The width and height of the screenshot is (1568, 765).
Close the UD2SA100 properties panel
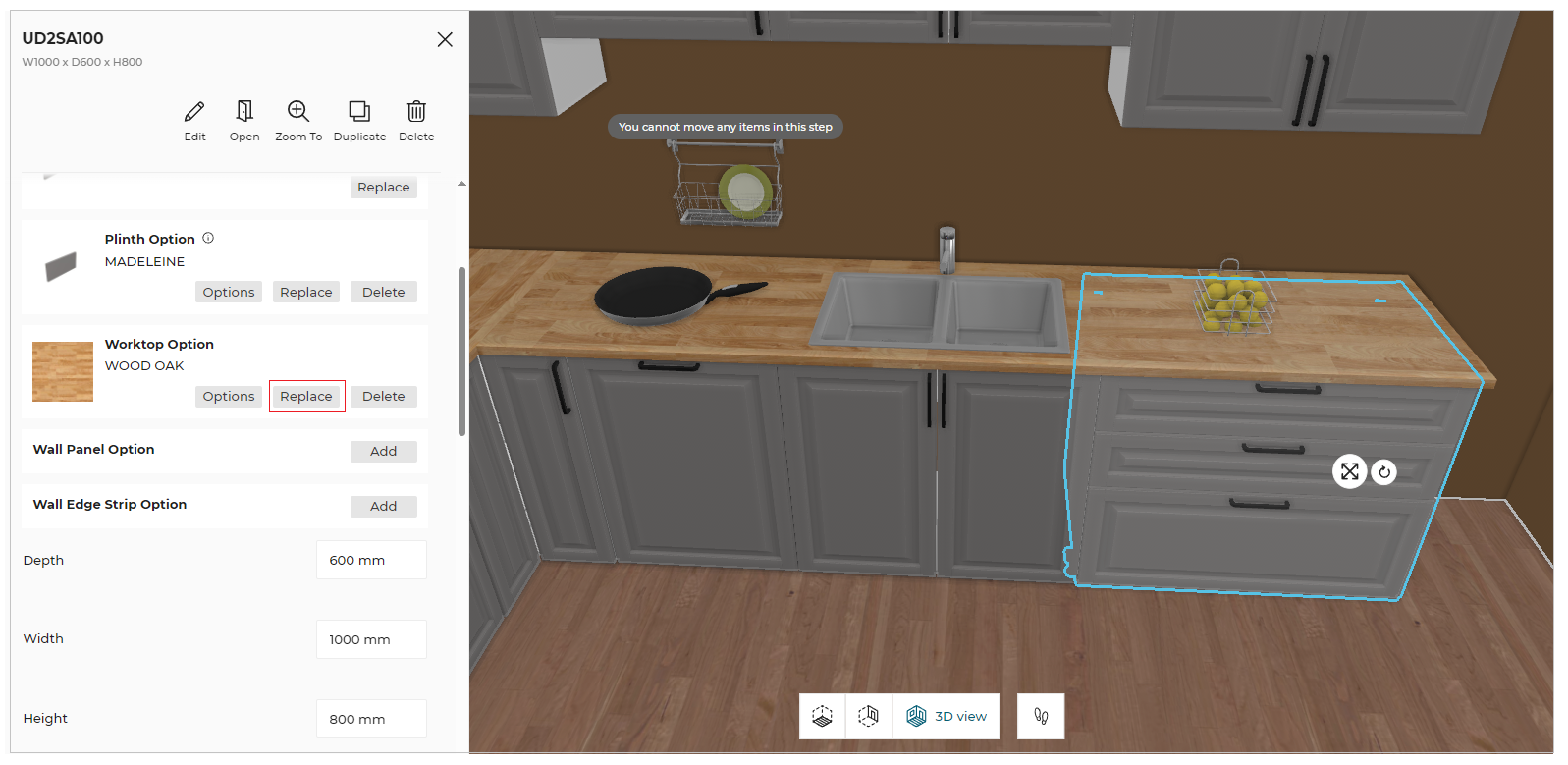tap(445, 39)
